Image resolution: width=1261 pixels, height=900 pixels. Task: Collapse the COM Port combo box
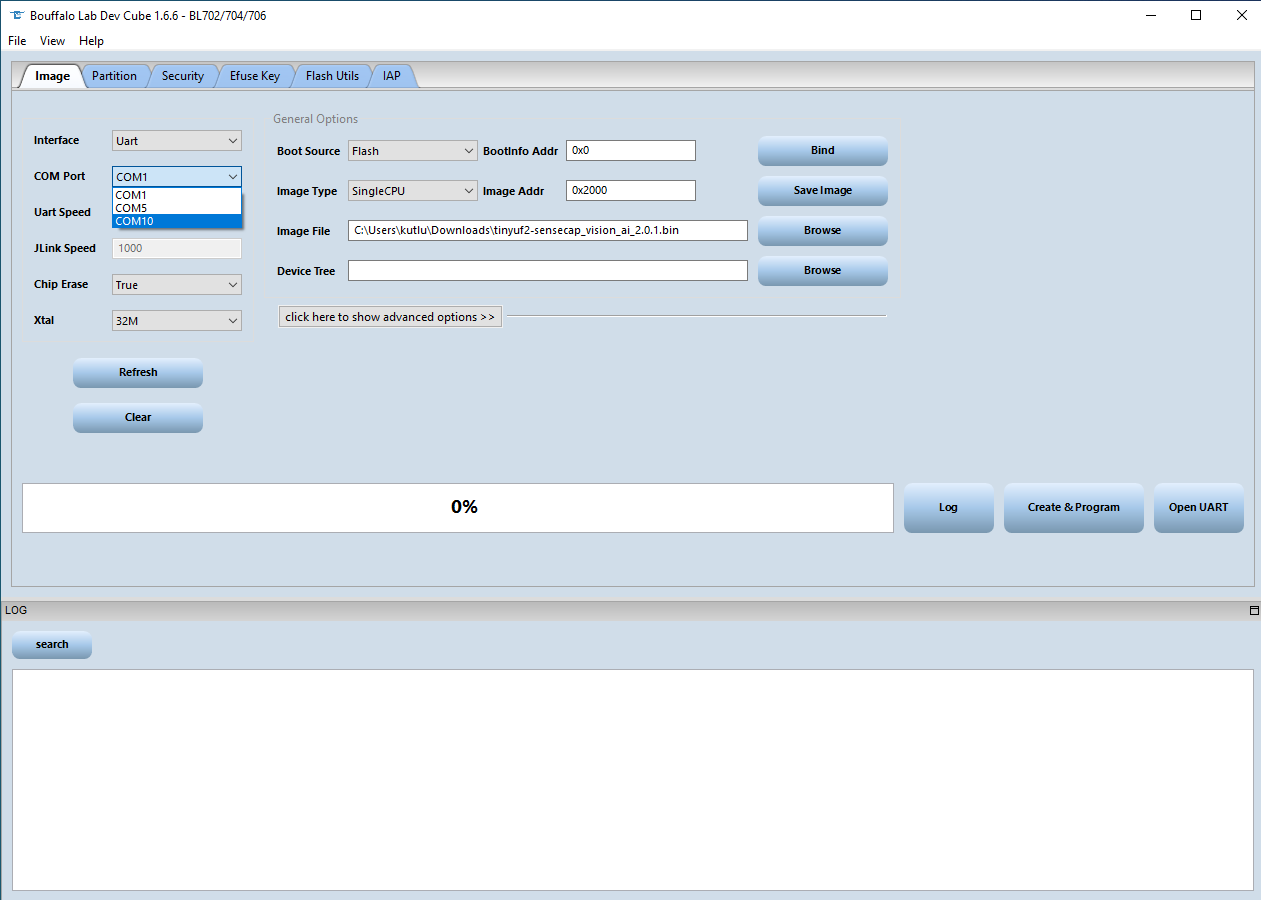pyautogui.click(x=177, y=177)
